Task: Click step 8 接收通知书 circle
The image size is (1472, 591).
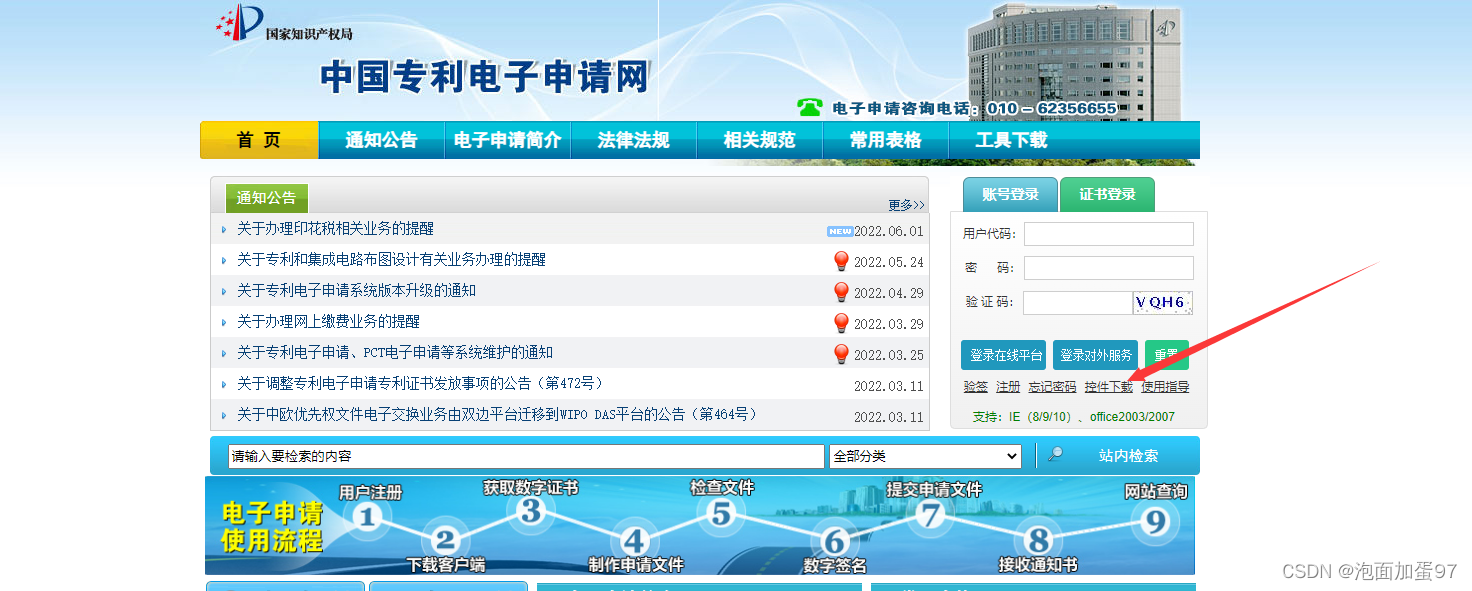Action: click(x=1038, y=541)
